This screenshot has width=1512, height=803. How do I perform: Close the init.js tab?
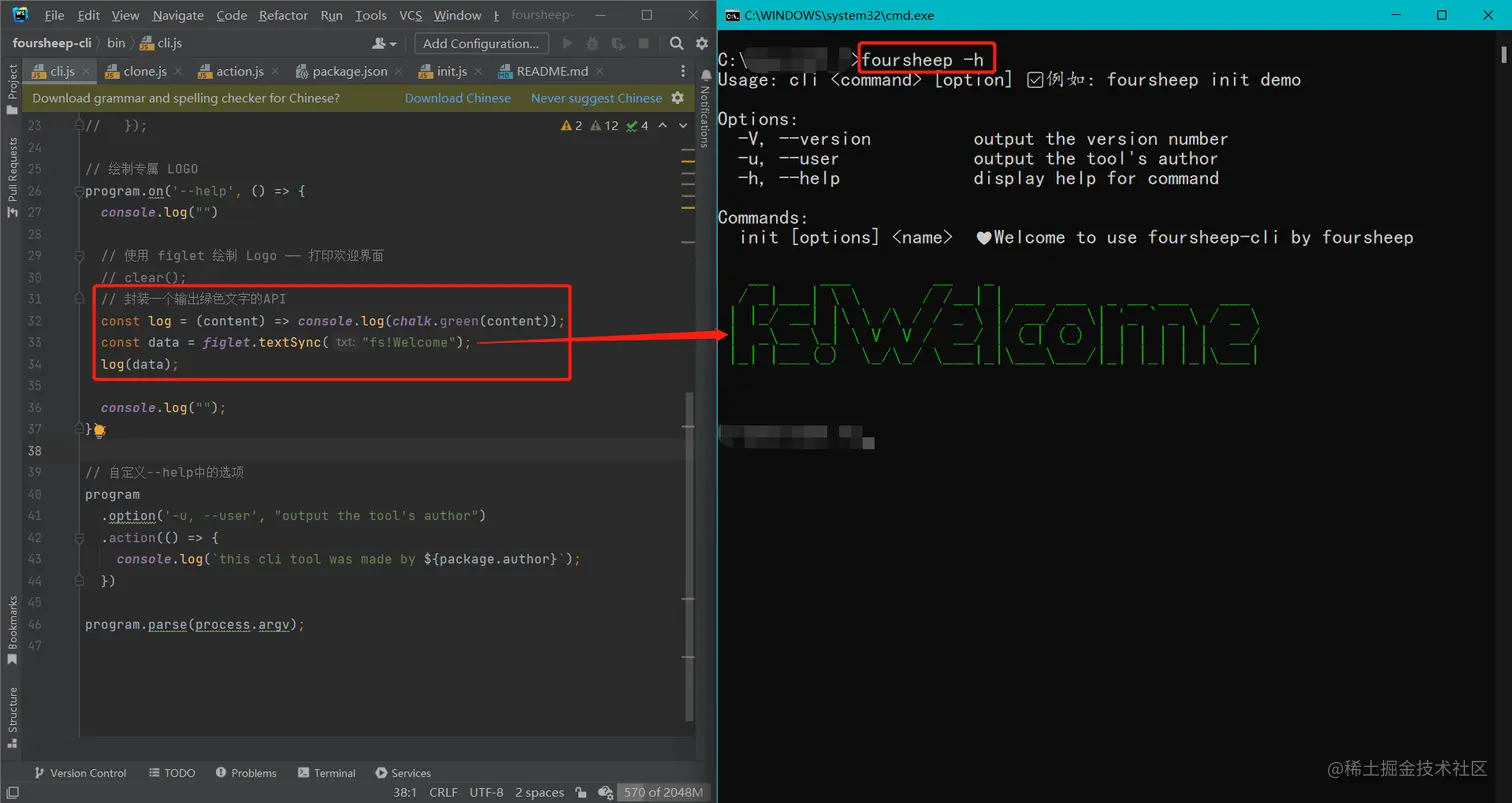tap(477, 72)
